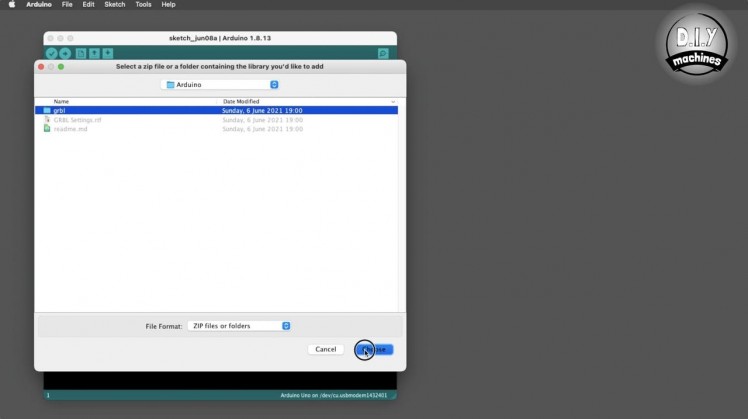Click the grbl date Sunday, 6 June 2021 19:00
The height and width of the screenshot is (419, 748).
[262, 110]
